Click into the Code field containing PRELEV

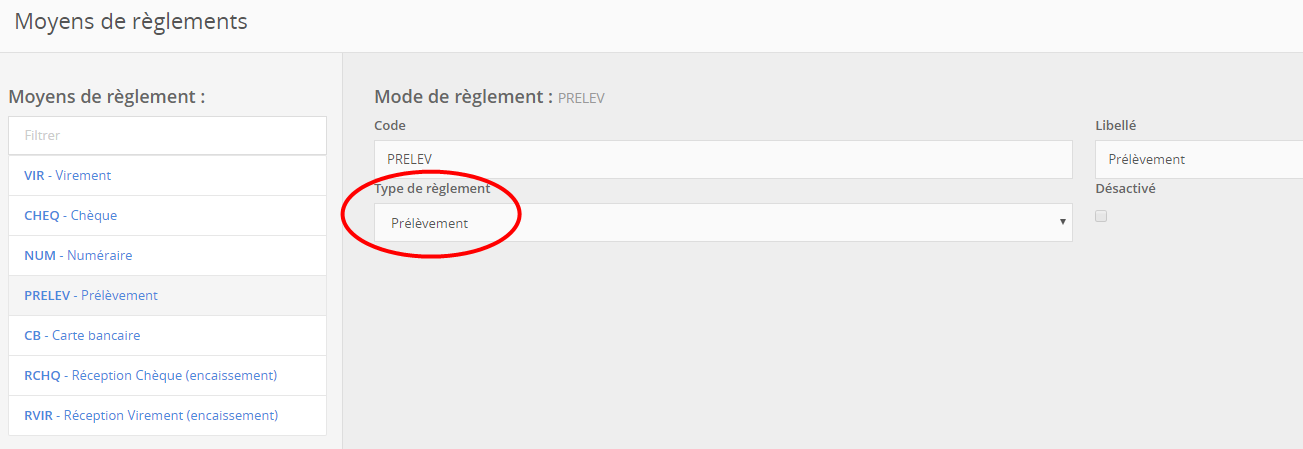(x=722, y=159)
